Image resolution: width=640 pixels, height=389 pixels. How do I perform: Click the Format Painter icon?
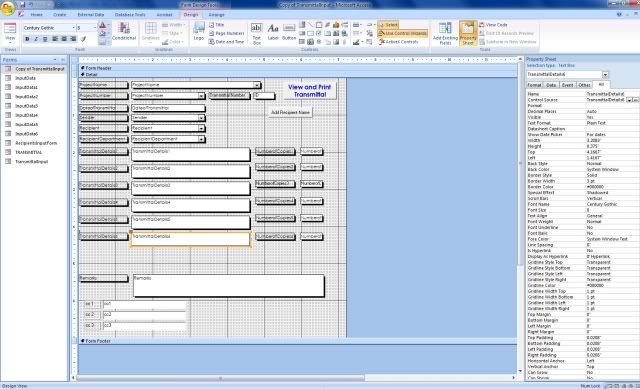tap(84, 39)
